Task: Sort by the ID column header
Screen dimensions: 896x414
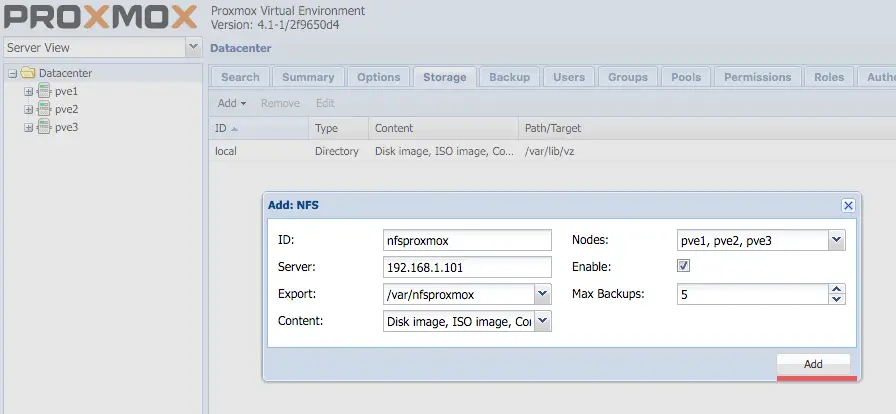Action: click(259, 128)
